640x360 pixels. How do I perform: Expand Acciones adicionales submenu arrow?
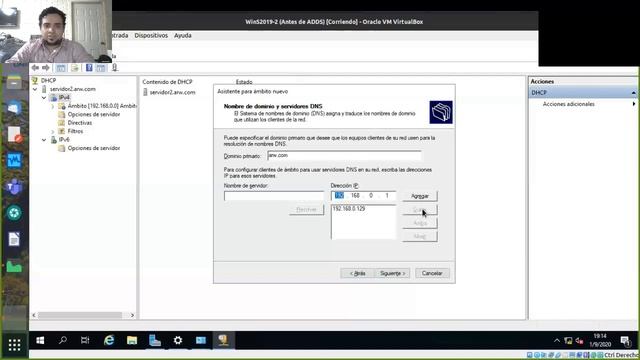point(634,104)
